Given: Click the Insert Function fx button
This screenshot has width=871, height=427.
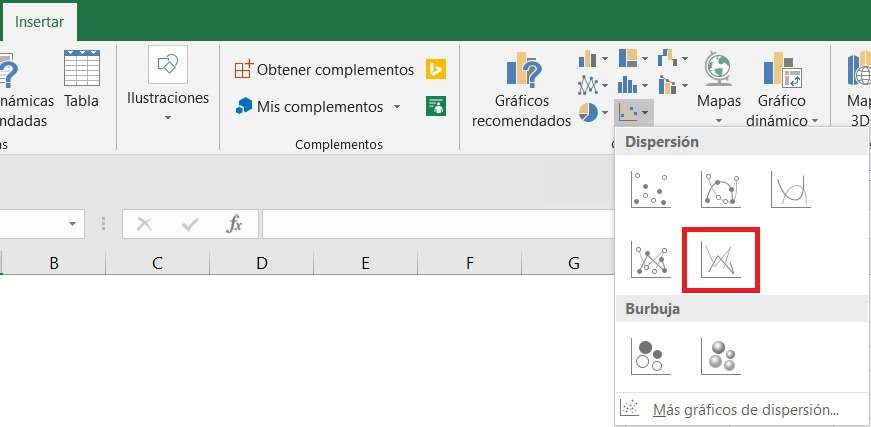Looking at the screenshot, I should click(x=234, y=224).
